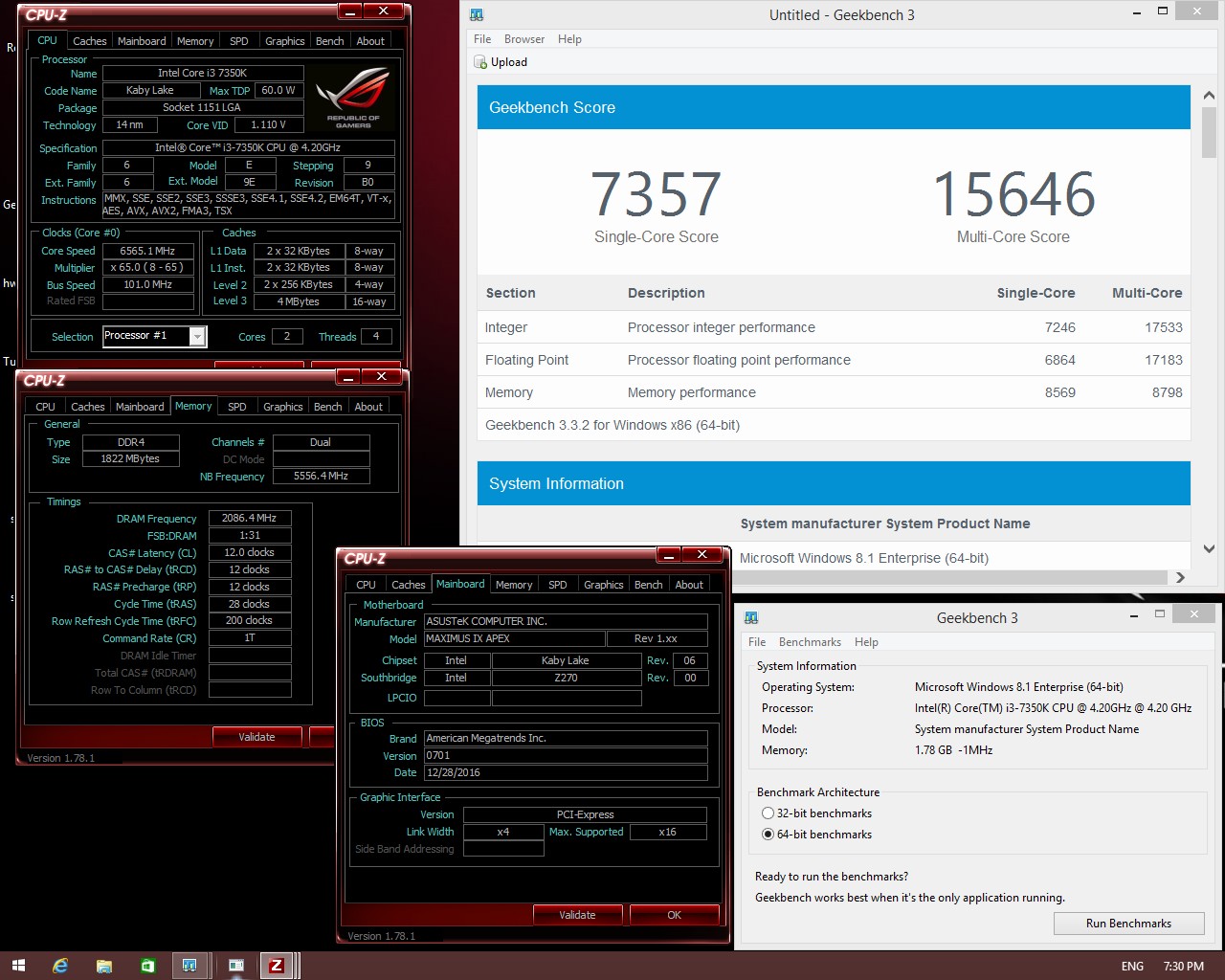Switch to CPU-Z via the red Z taskbar icon

pos(277,966)
